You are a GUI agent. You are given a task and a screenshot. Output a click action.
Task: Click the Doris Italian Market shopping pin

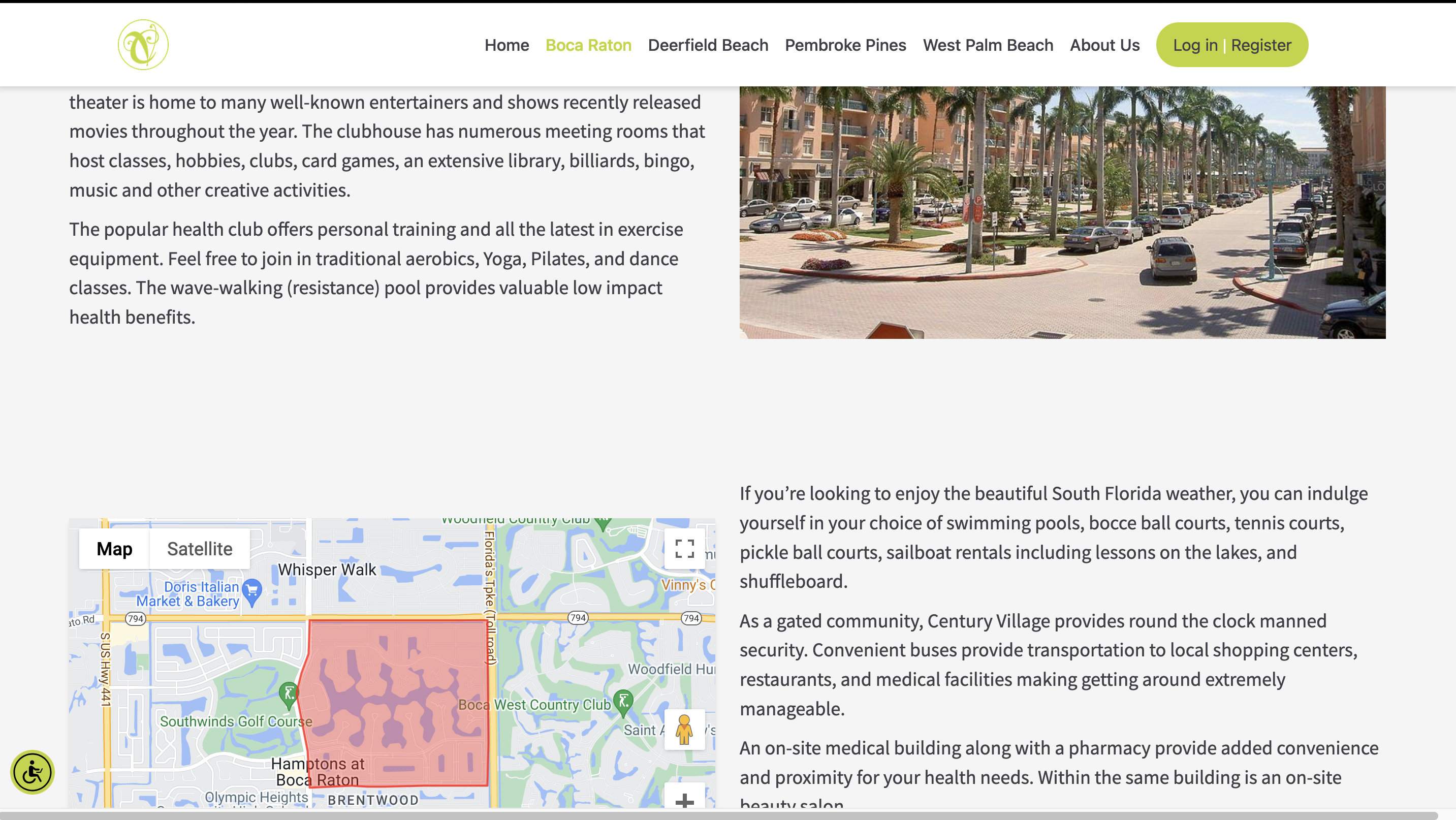[252, 590]
